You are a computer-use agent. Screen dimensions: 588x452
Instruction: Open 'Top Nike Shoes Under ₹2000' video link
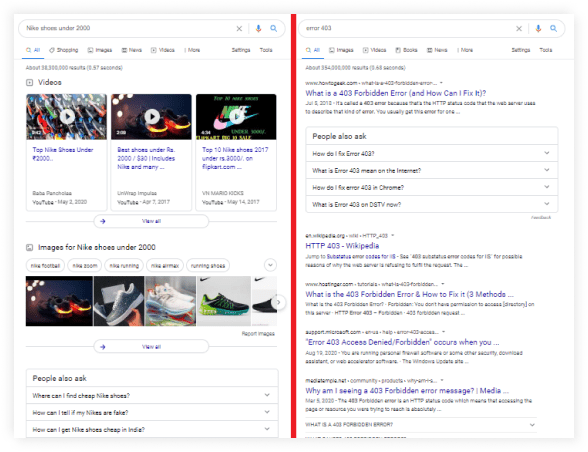point(63,154)
